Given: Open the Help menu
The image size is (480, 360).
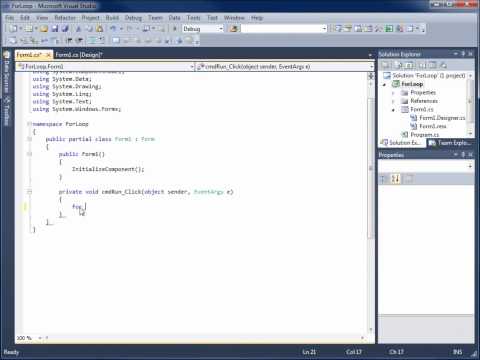Looking at the screenshot, I should point(257,18).
